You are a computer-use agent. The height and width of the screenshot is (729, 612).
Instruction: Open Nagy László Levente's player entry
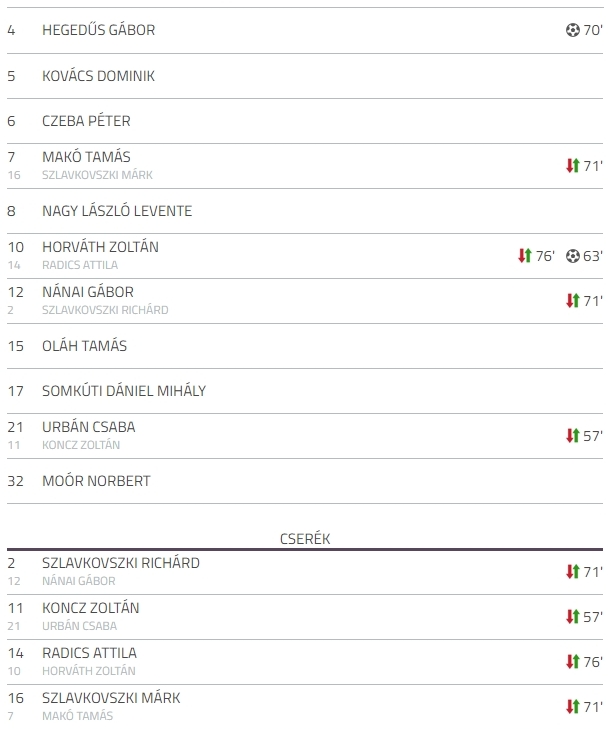[x=117, y=211]
